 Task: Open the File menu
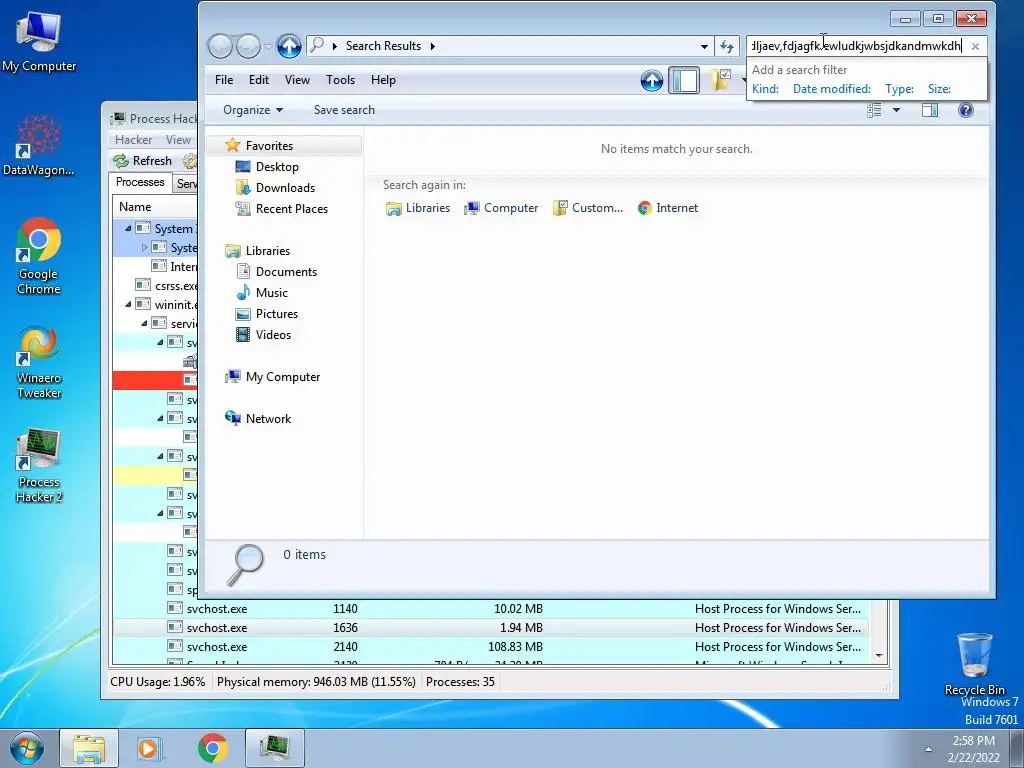pos(224,80)
